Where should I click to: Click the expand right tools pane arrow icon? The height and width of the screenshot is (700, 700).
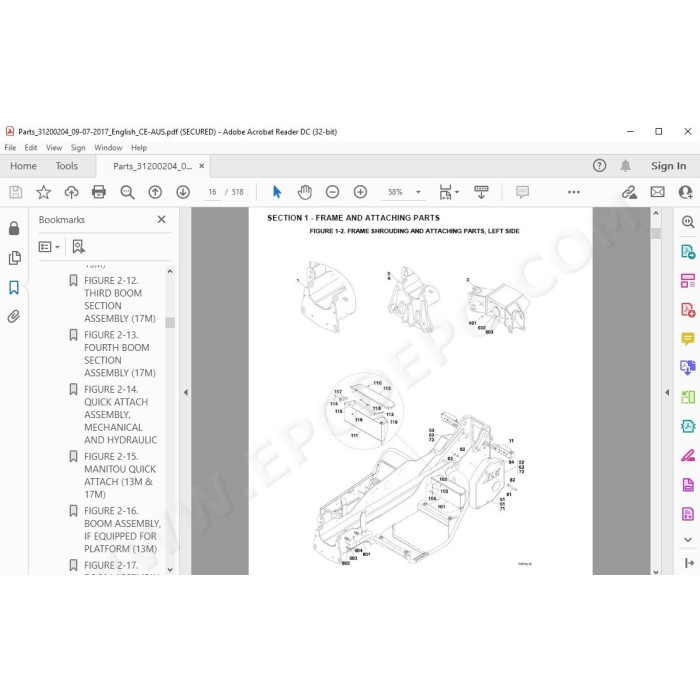click(x=688, y=563)
